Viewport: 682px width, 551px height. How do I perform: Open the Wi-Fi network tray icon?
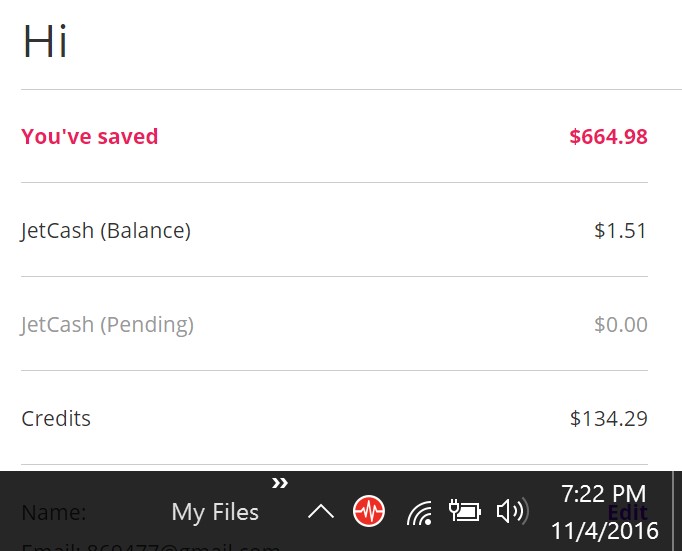(420, 514)
